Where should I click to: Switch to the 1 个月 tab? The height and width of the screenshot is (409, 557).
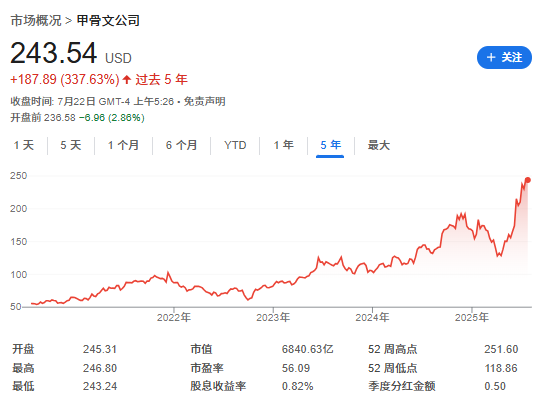click(123, 145)
